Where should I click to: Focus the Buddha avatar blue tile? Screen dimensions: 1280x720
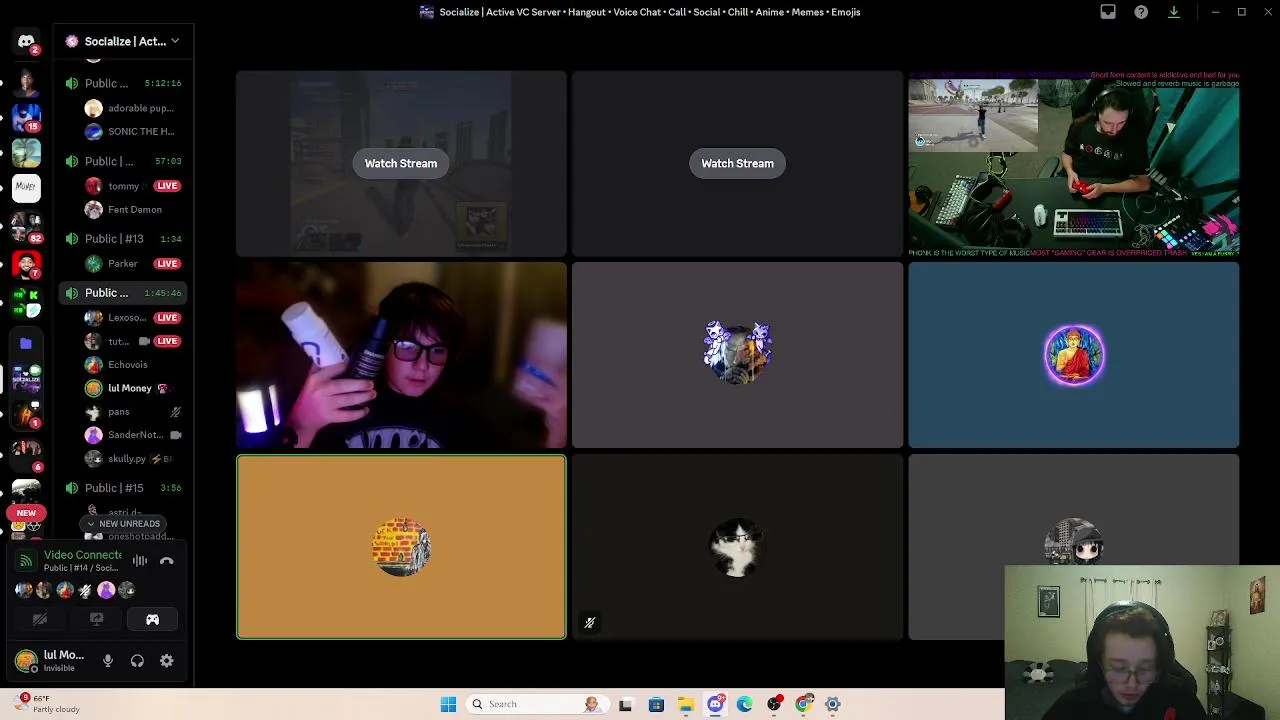pyautogui.click(x=1074, y=355)
